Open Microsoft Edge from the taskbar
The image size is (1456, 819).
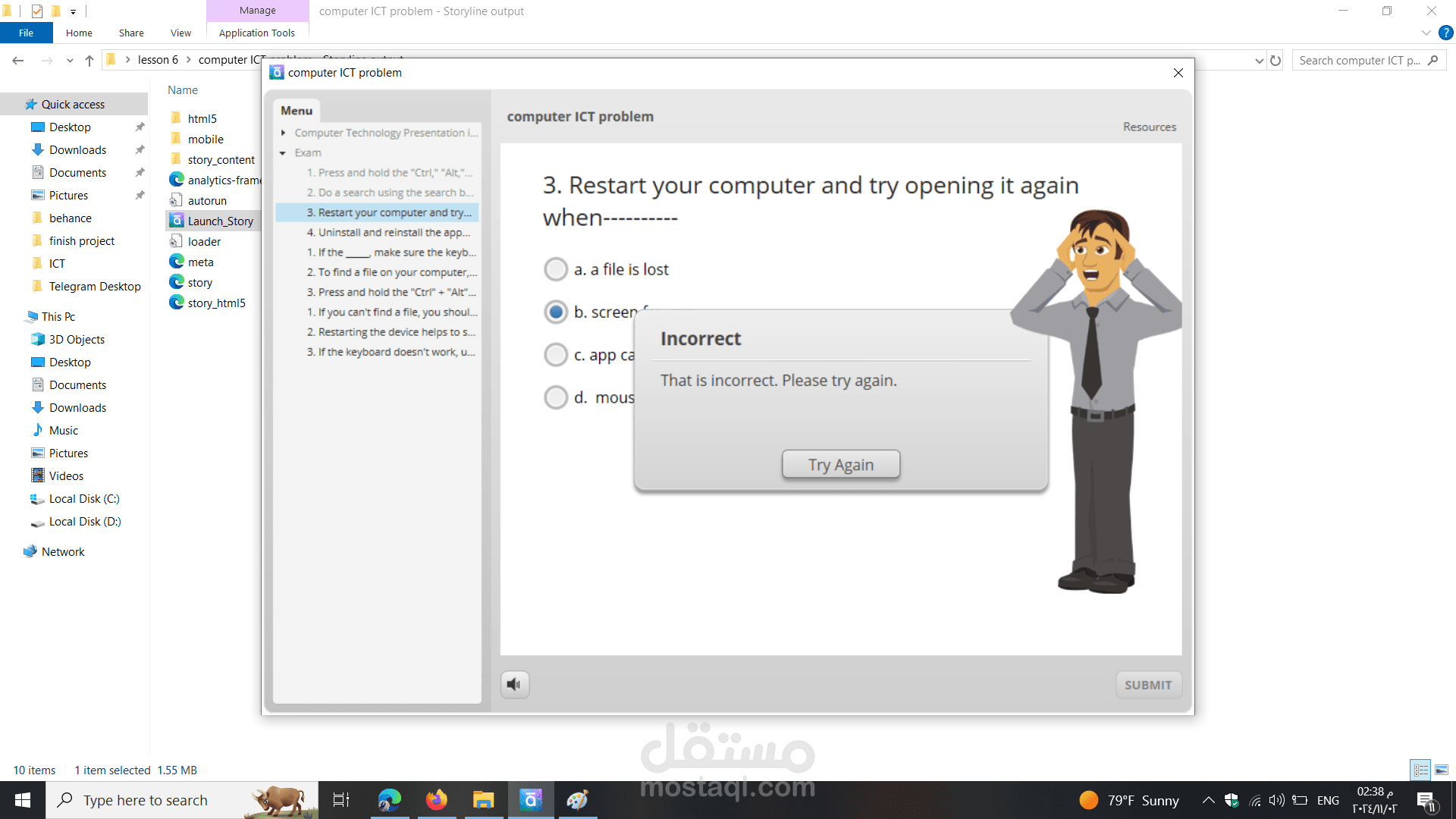[x=389, y=800]
